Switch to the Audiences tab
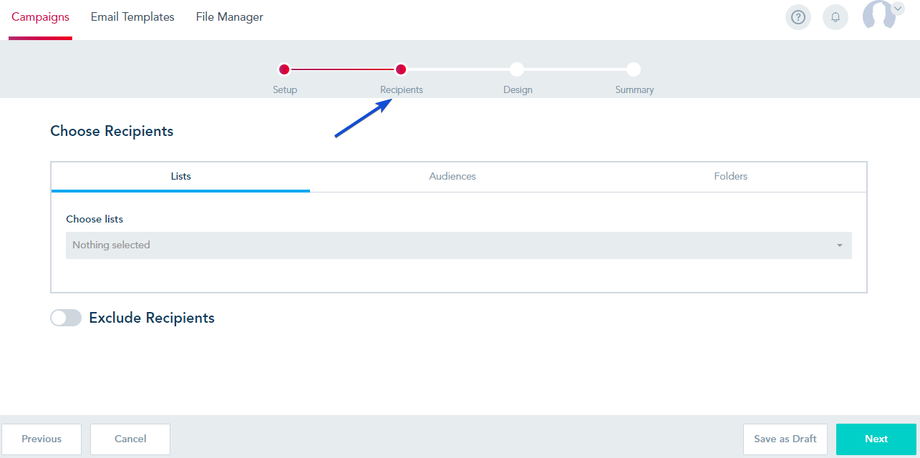Screen dimensions: 920x458 (x=452, y=177)
